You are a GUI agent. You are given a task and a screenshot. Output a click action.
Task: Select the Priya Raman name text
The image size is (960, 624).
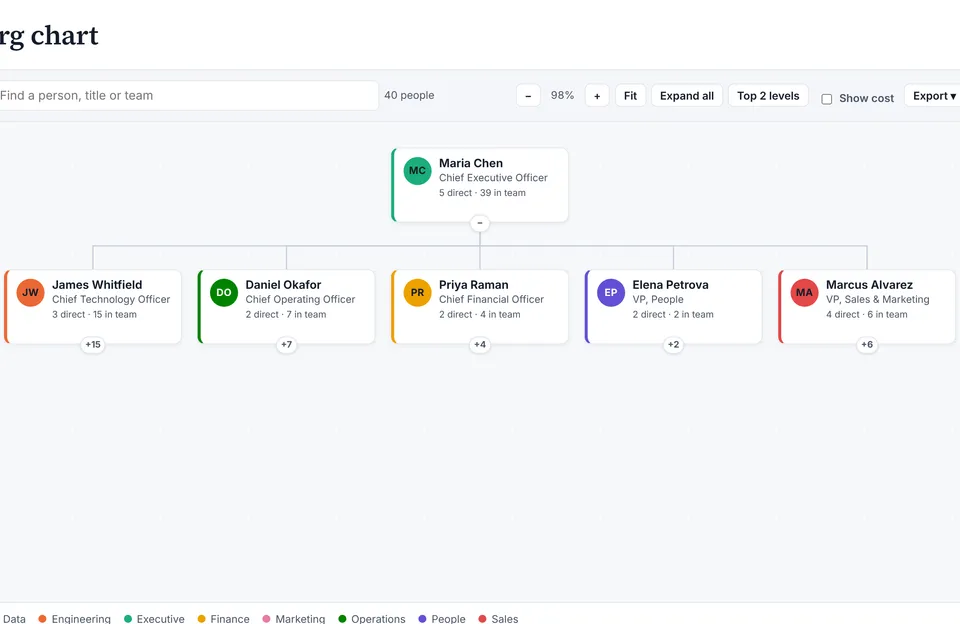(473, 285)
